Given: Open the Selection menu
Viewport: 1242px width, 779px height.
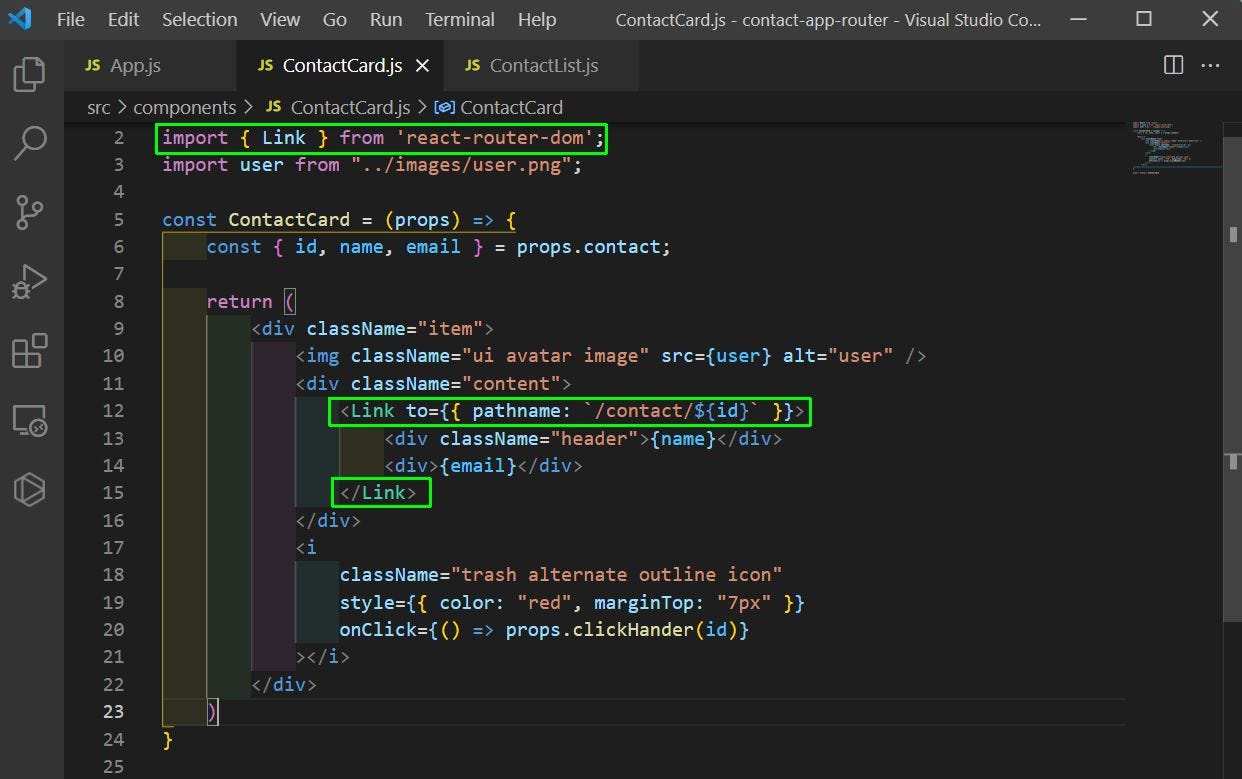Looking at the screenshot, I should [x=199, y=19].
